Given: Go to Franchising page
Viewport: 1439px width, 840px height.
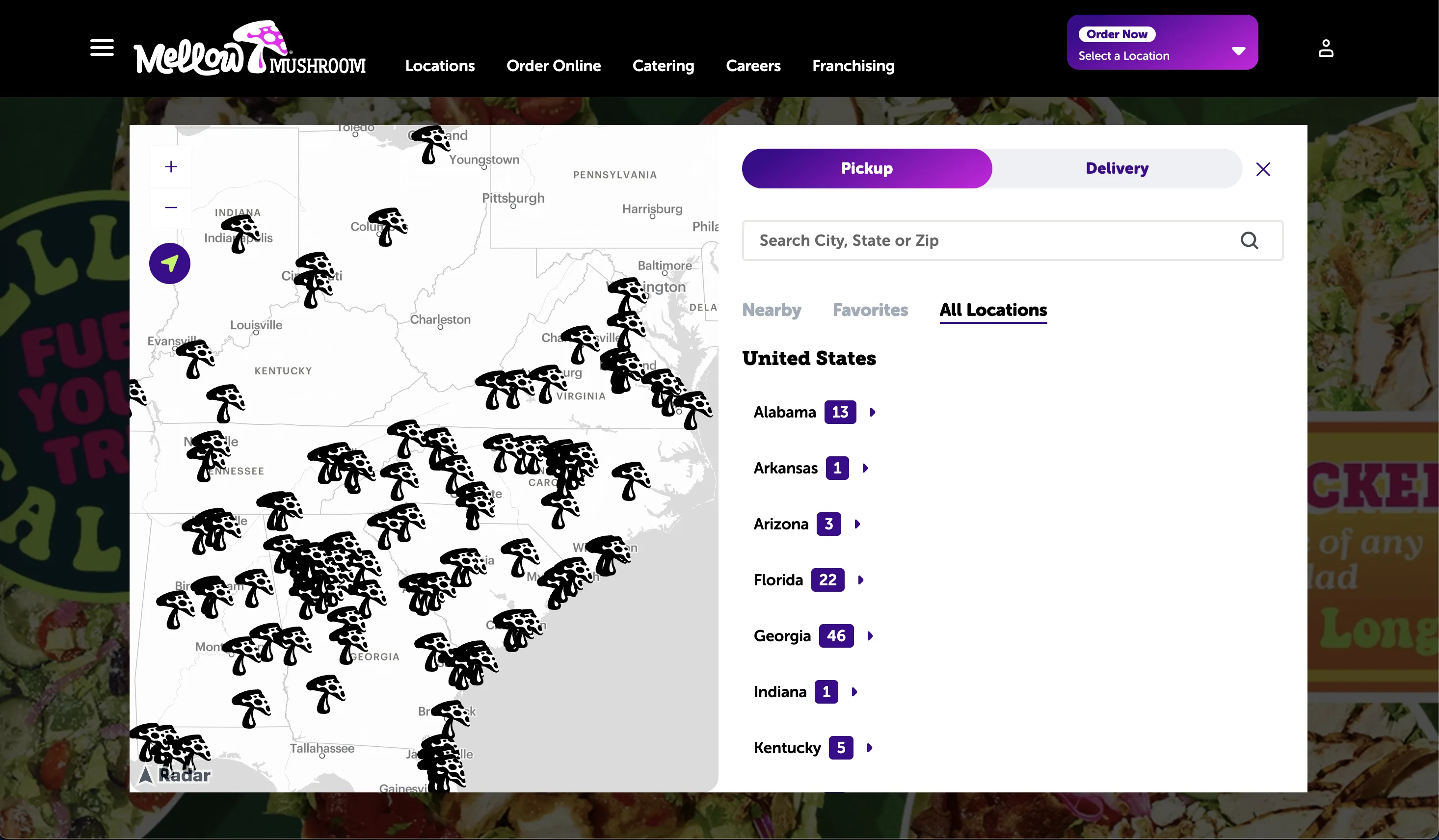Looking at the screenshot, I should pos(853,66).
